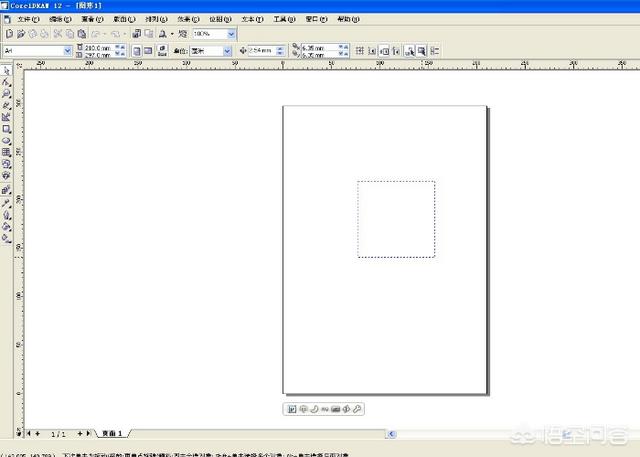Open the Fill tool flyout
This screenshot has height=457, width=640.
[6, 226]
